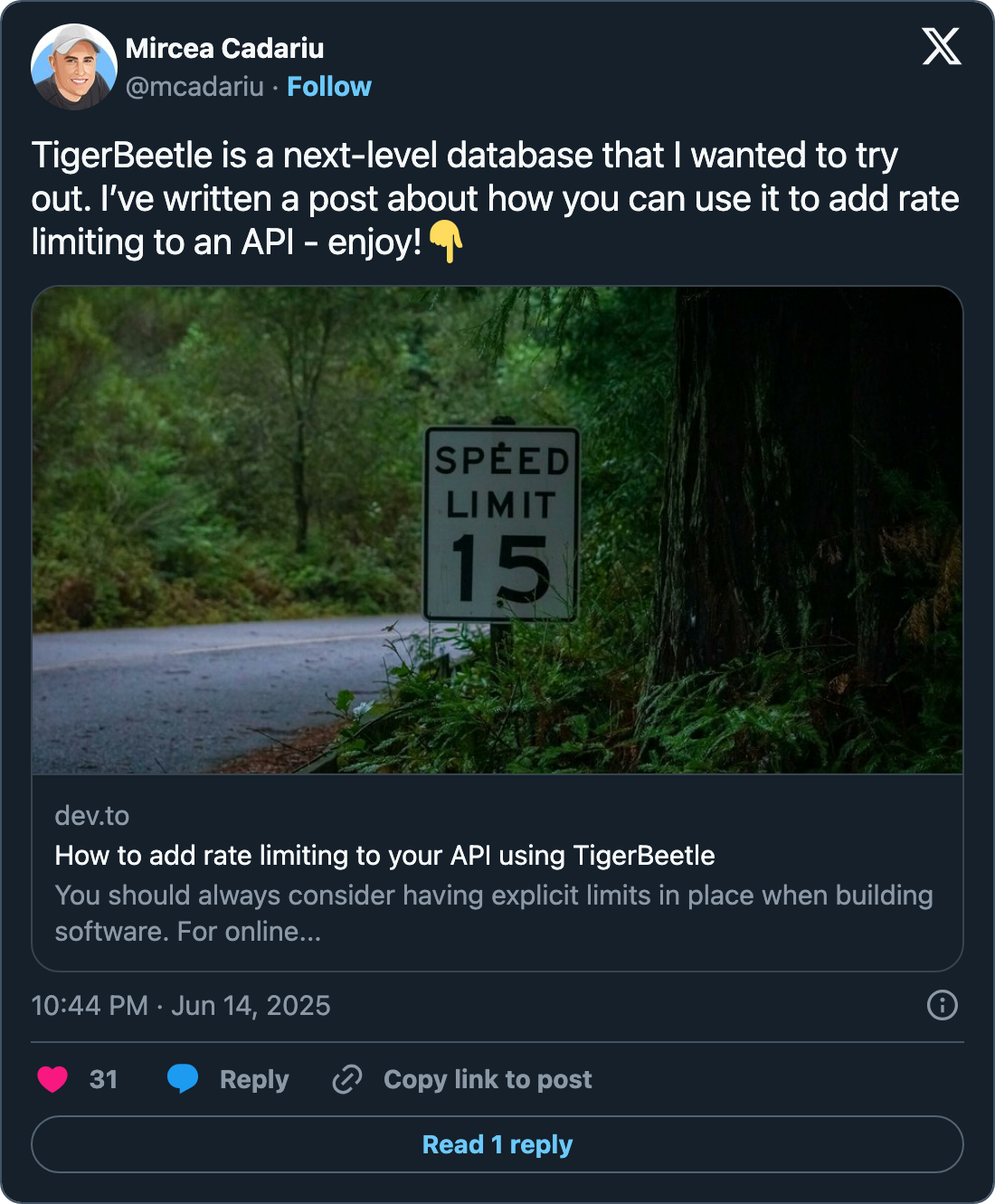Viewport: 995px width, 1204px height.
Task: Open Mircea Cadariu's profile avatar
Action: pyautogui.click(x=74, y=67)
